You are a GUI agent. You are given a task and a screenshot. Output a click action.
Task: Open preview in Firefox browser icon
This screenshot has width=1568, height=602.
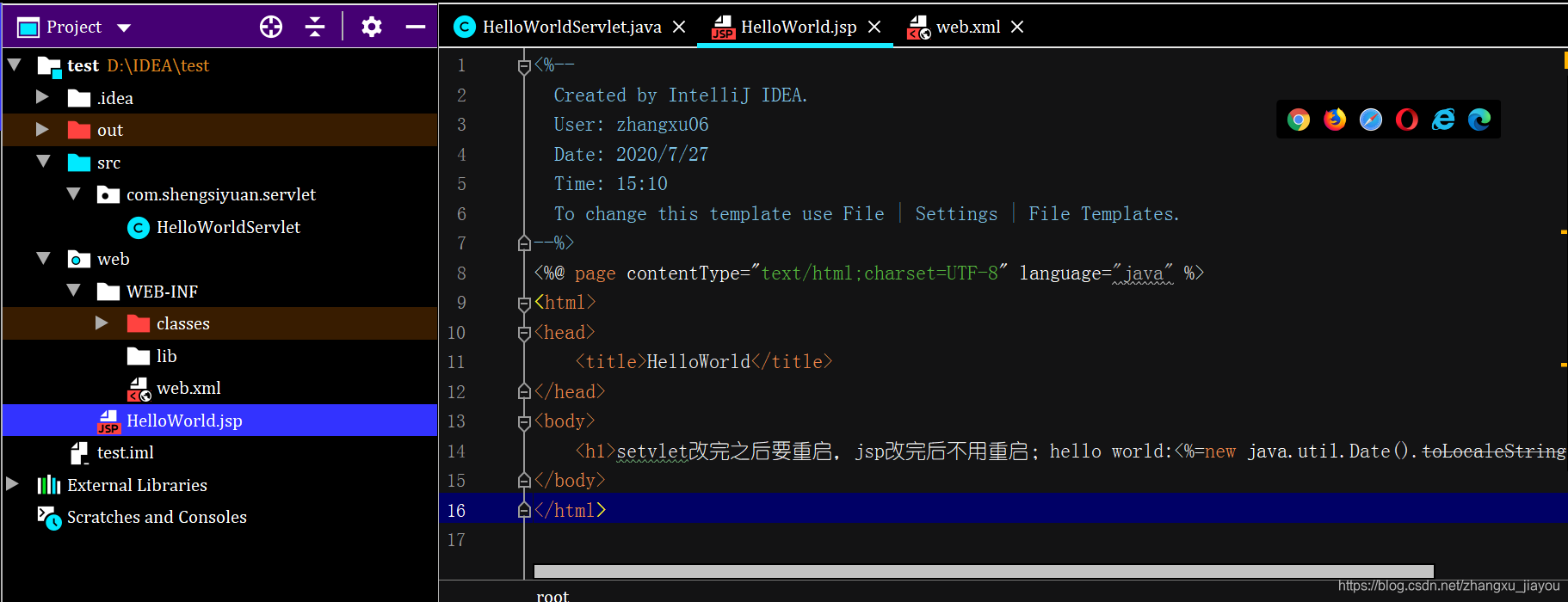click(1335, 120)
